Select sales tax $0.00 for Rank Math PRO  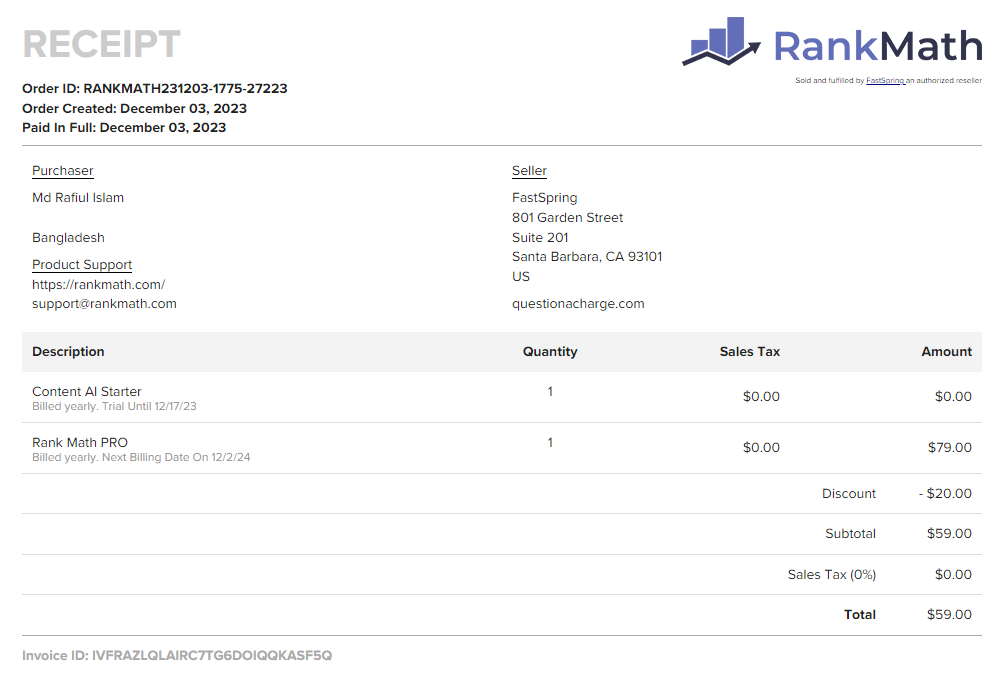pos(761,447)
